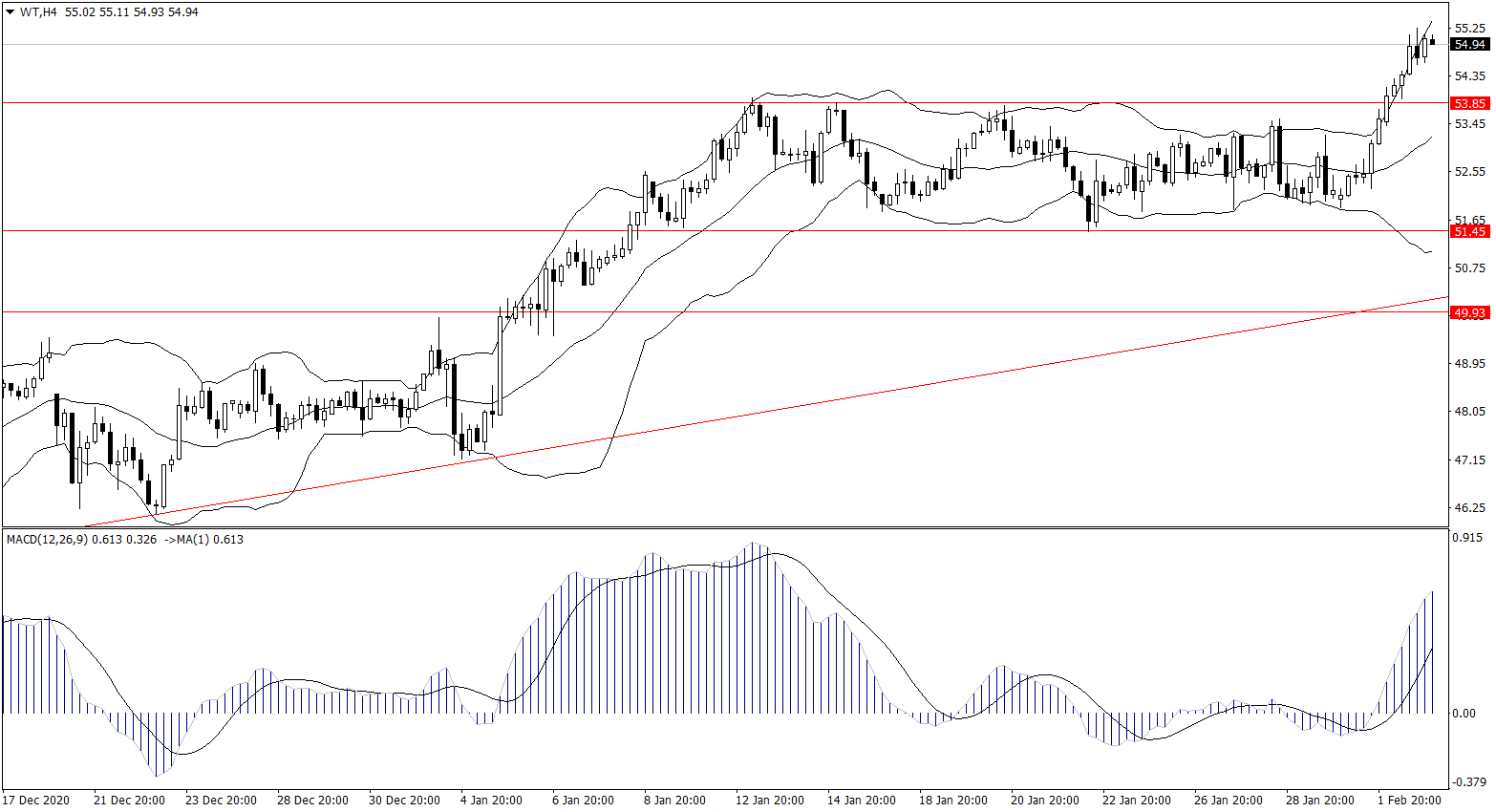Click the 46.25 price scale label
The height and width of the screenshot is (812, 1496).
1469,508
